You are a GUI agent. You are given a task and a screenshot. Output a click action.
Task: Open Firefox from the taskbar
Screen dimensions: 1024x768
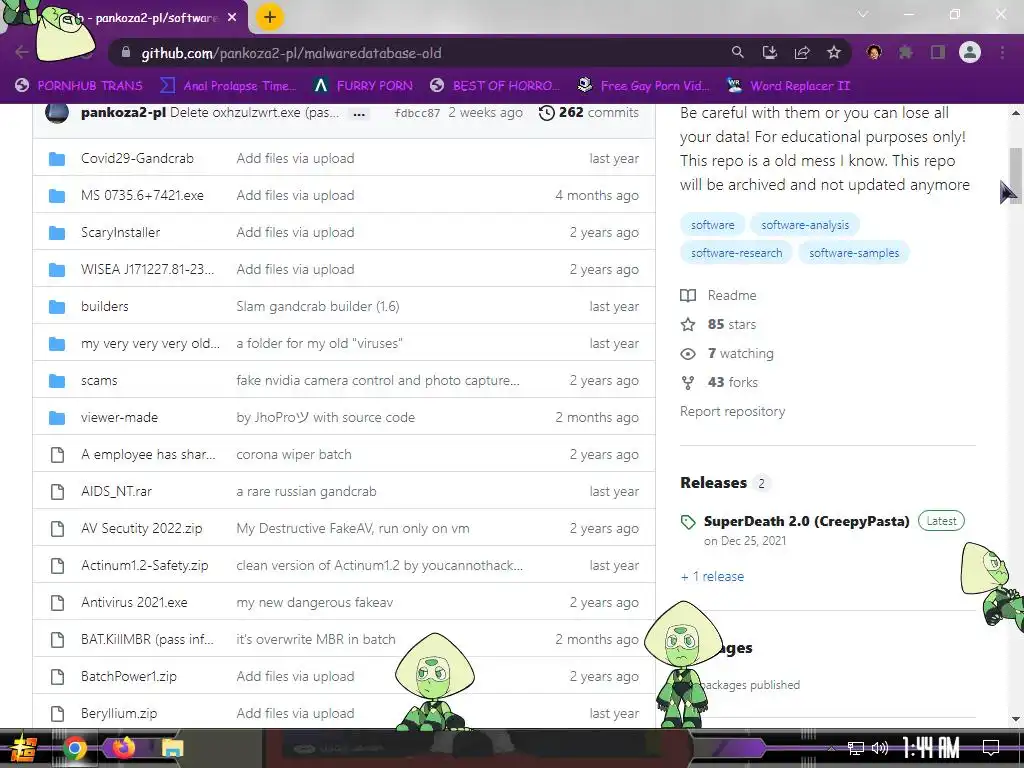(x=123, y=747)
